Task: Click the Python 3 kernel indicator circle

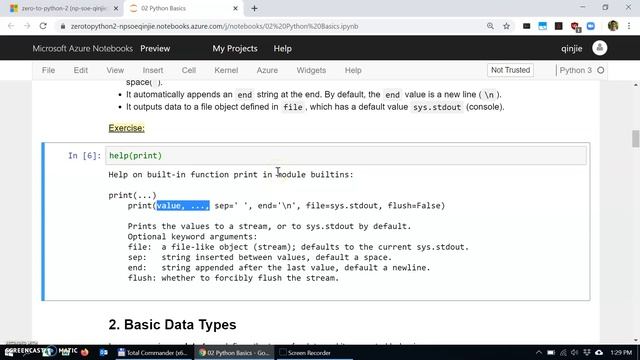Action: pyautogui.click(x=601, y=70)
